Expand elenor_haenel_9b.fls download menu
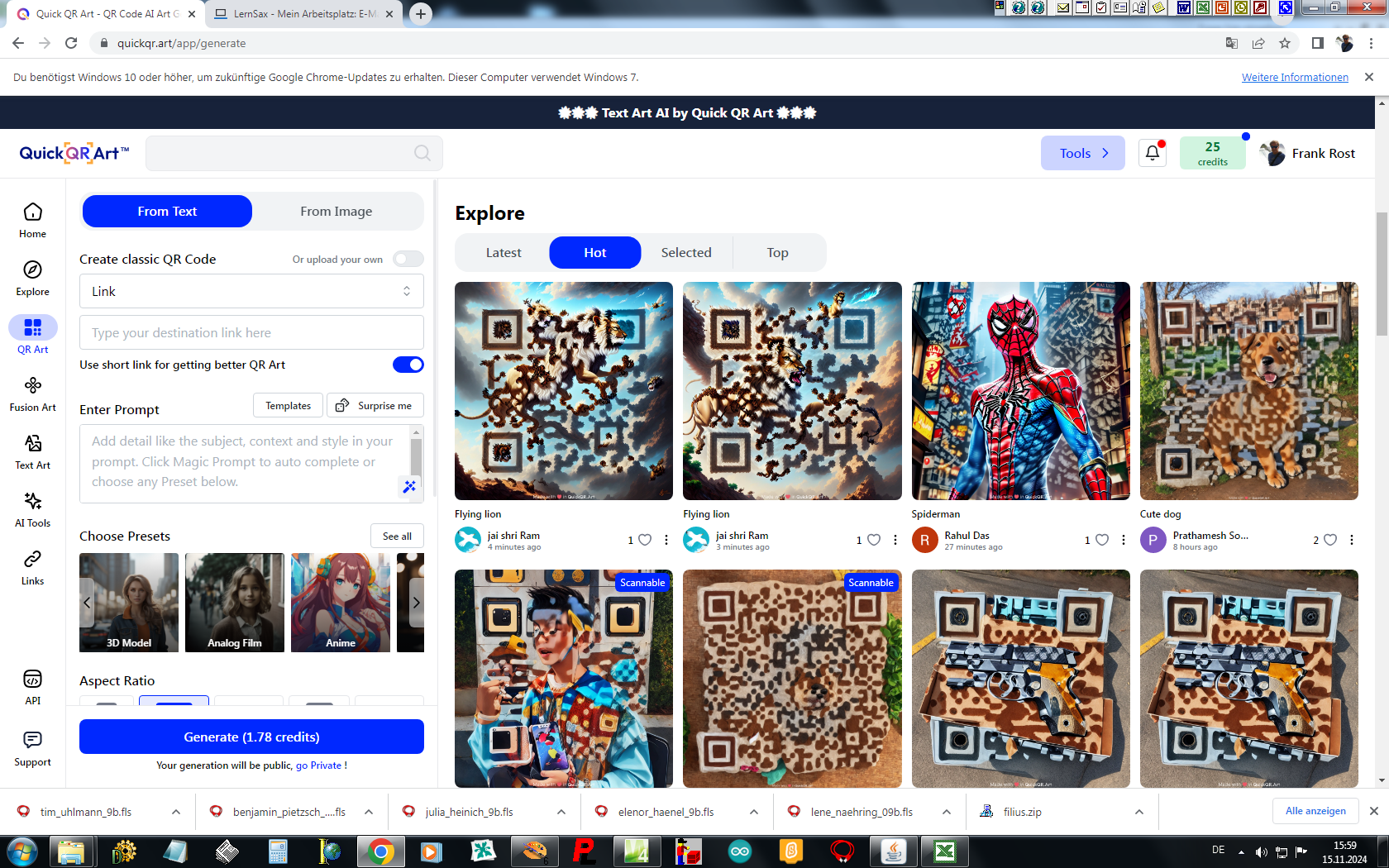This screenshot has height=868, width=1389. pyautogui.click(x=754, y=812)
